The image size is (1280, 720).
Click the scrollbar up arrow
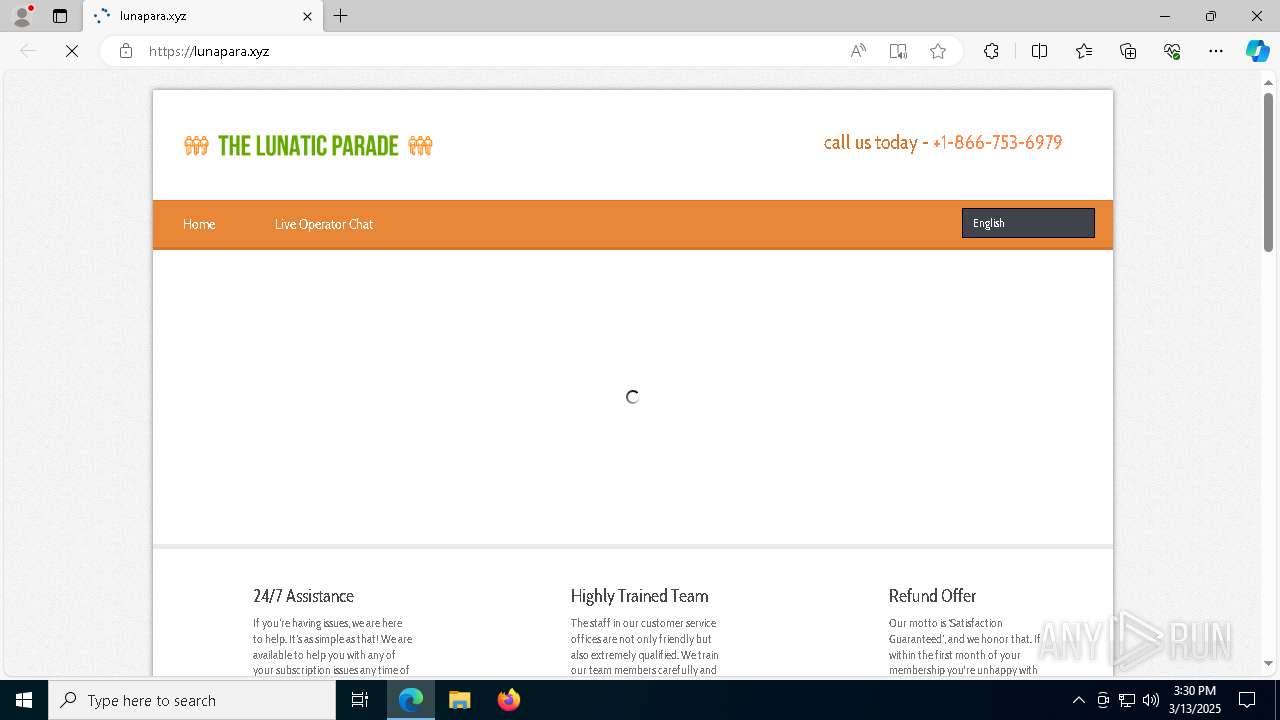click(1268, 82)
